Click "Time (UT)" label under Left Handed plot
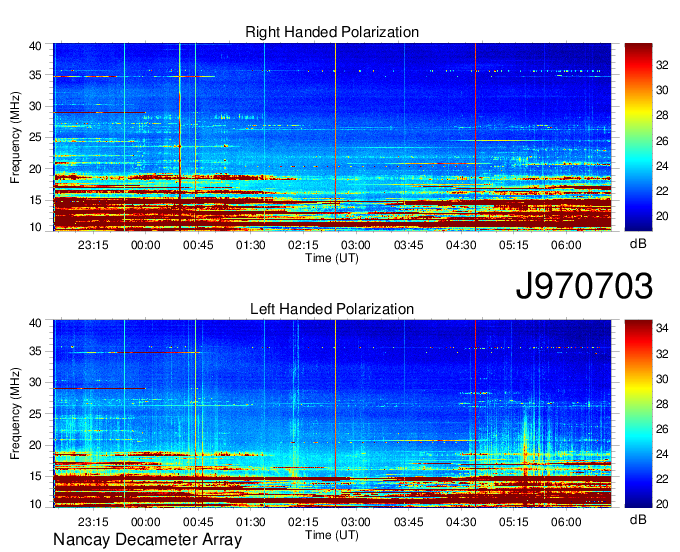 click(x=332, y=535)
